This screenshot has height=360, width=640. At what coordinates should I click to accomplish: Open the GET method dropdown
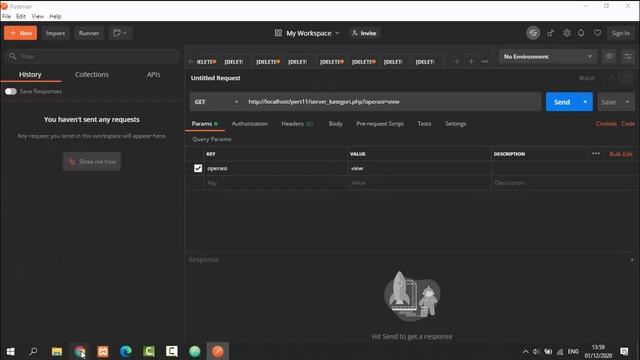pyautogui.click(x=216, y=102)
